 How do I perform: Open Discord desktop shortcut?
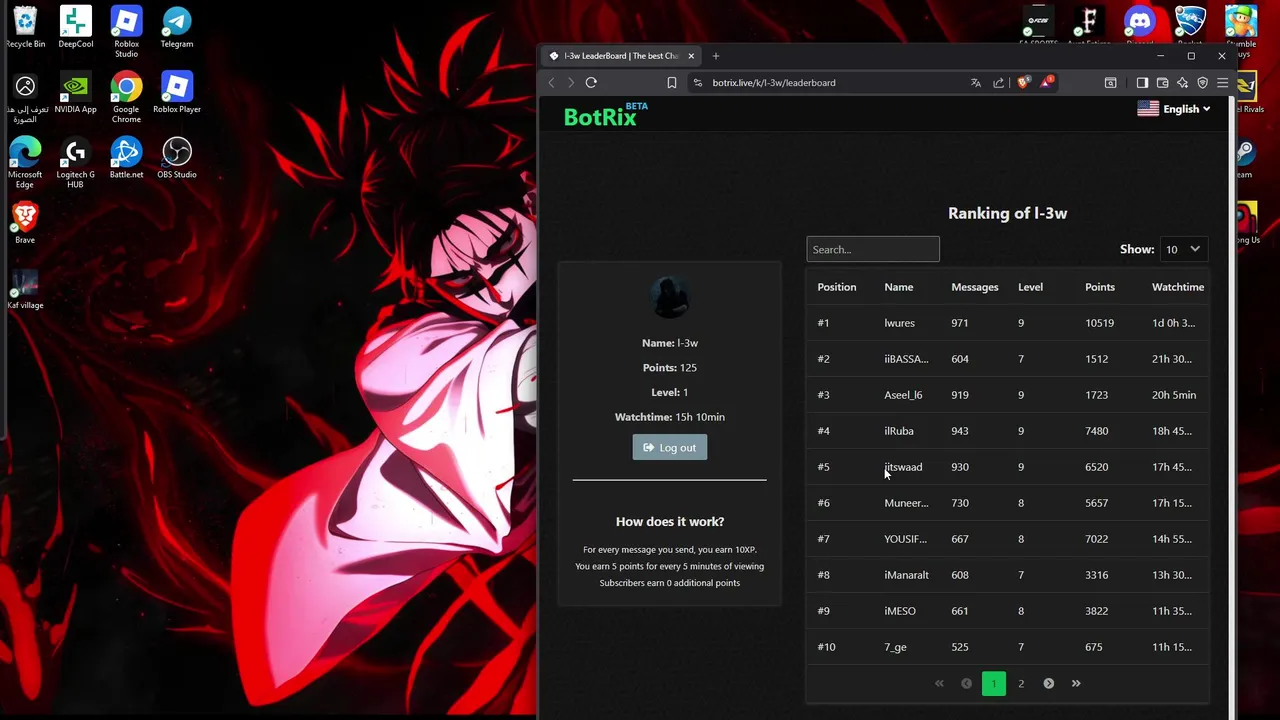pyautogui.click(x=1139, y=27)
